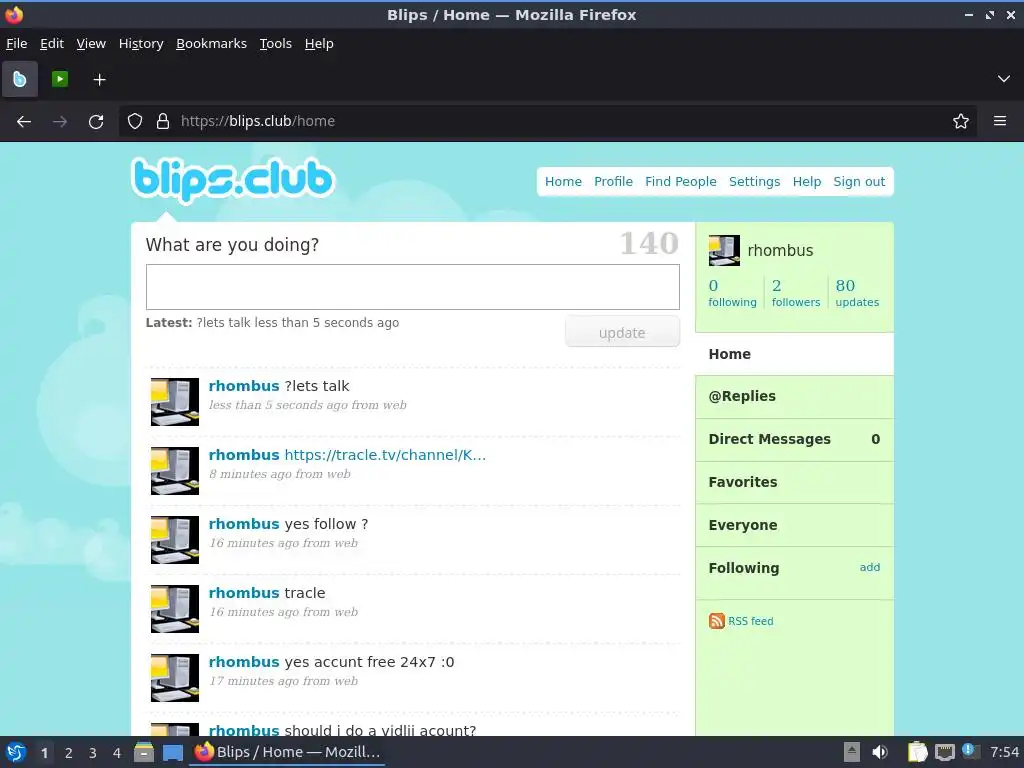Open the RSS feed text link
The image size is (1024, 768).
pyautogui.click(x=750, y=622)
